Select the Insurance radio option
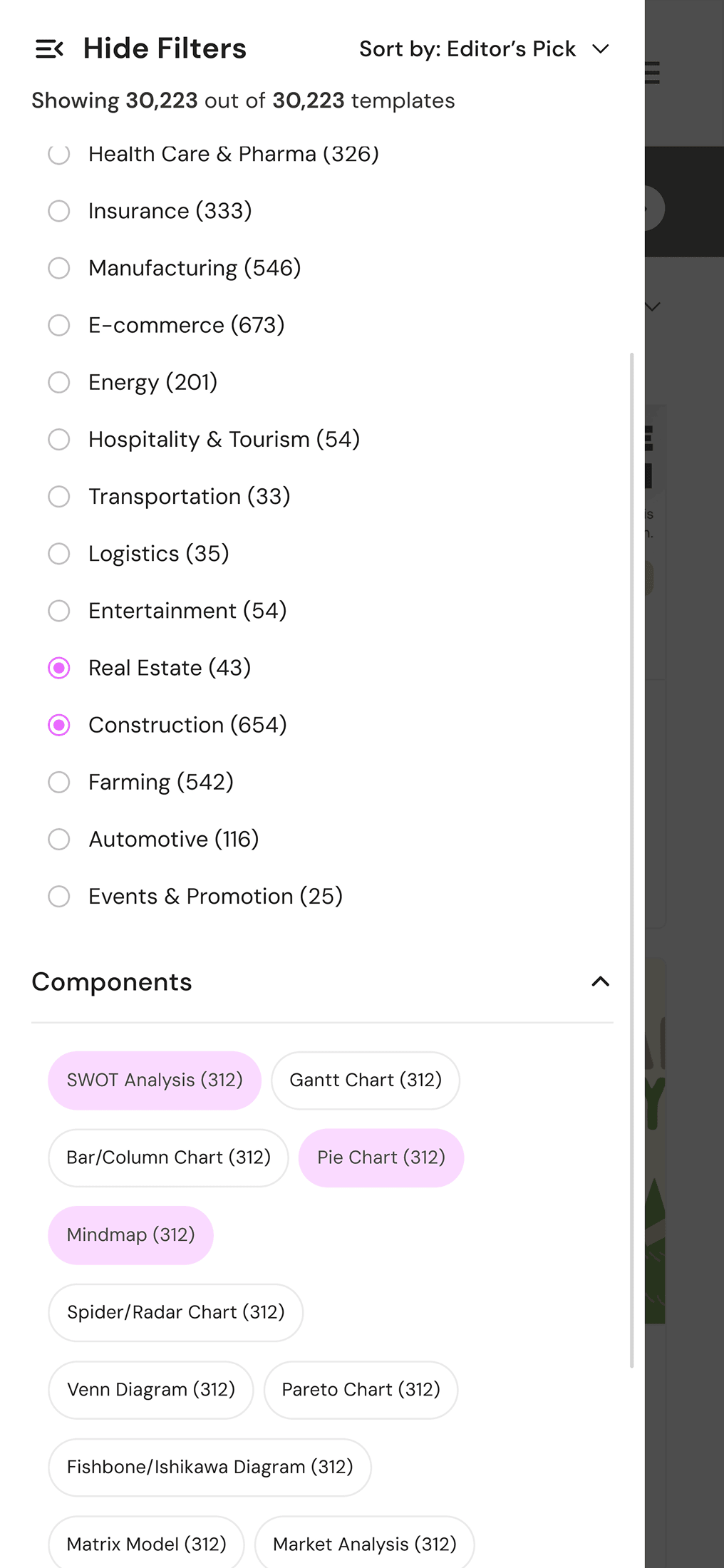 59,211
